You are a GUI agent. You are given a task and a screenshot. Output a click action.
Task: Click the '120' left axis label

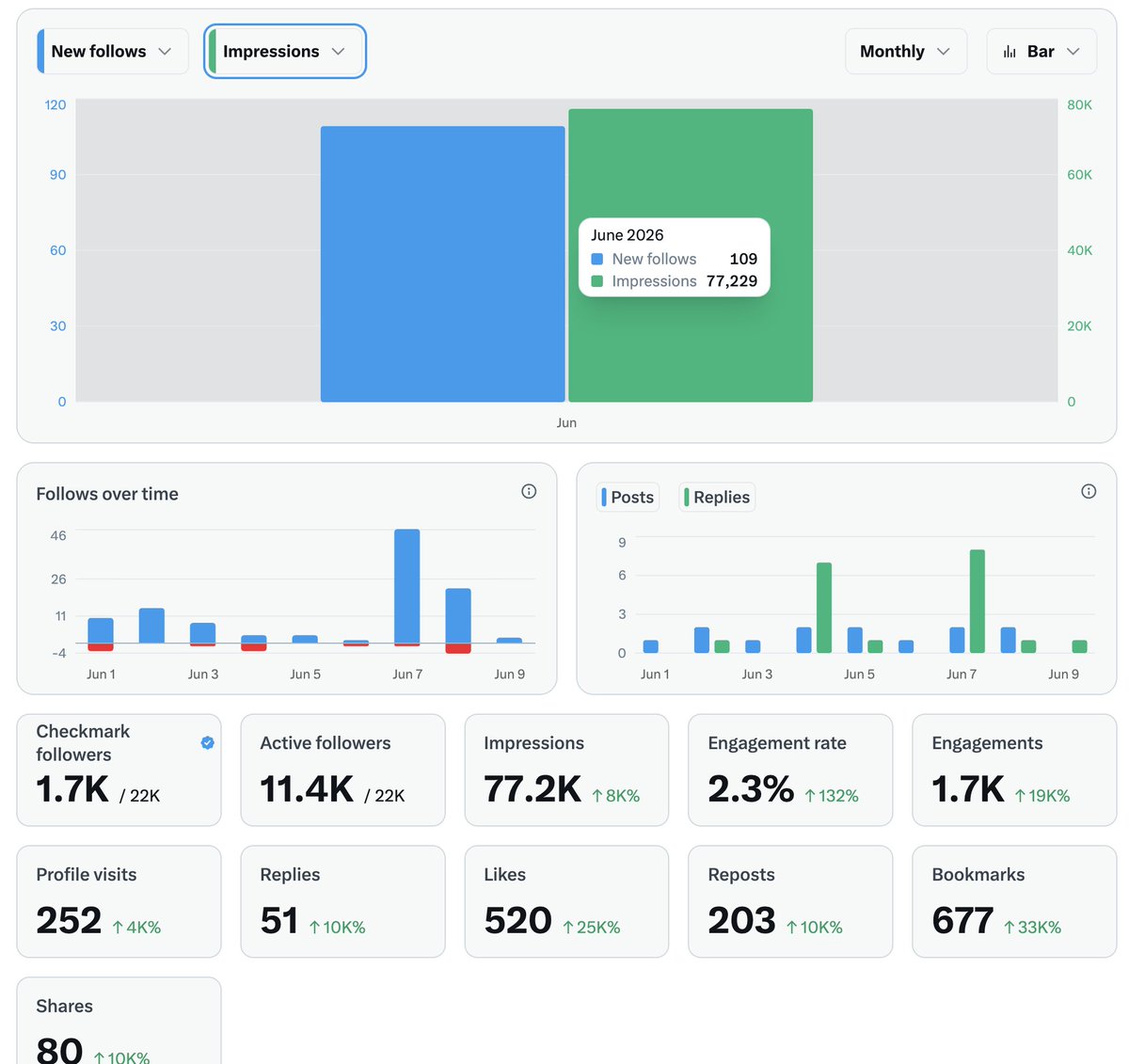[x=56, y=105]
